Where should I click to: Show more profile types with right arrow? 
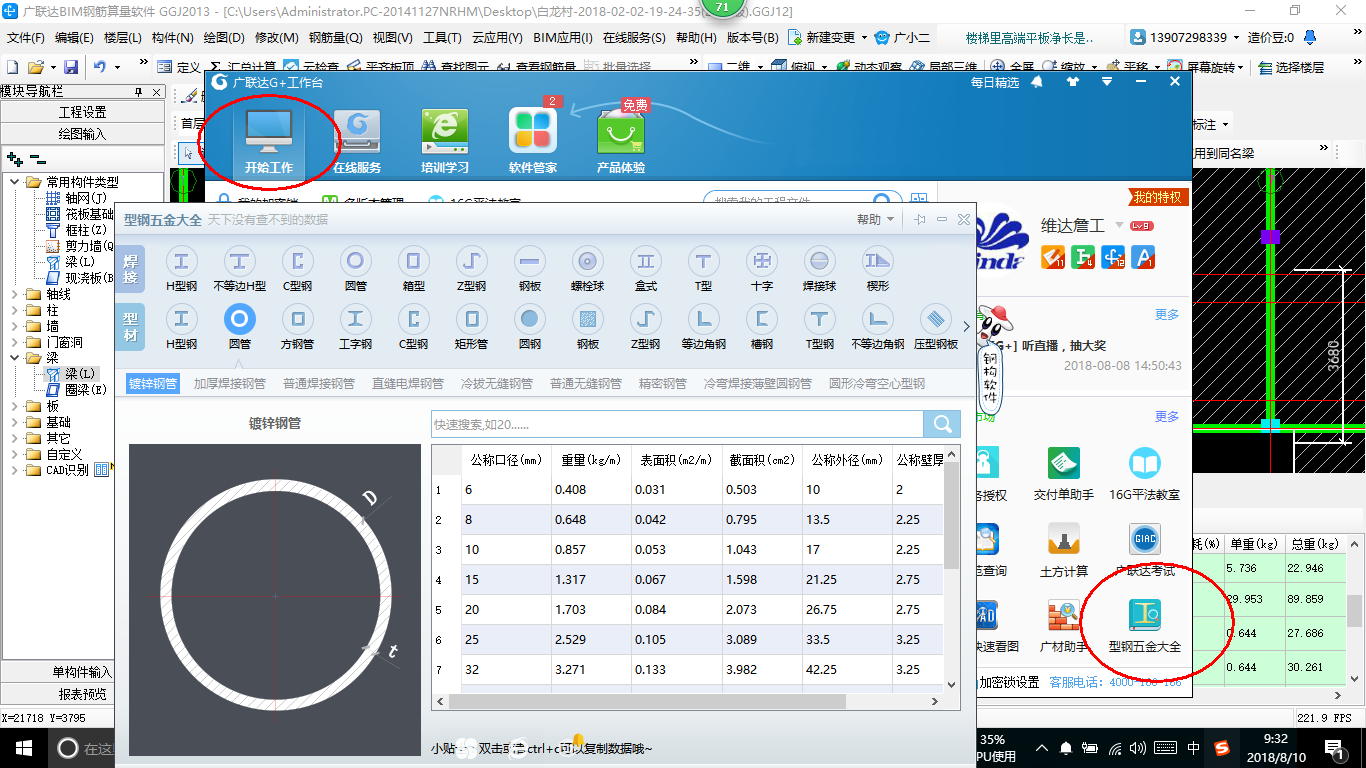point(965,326)
